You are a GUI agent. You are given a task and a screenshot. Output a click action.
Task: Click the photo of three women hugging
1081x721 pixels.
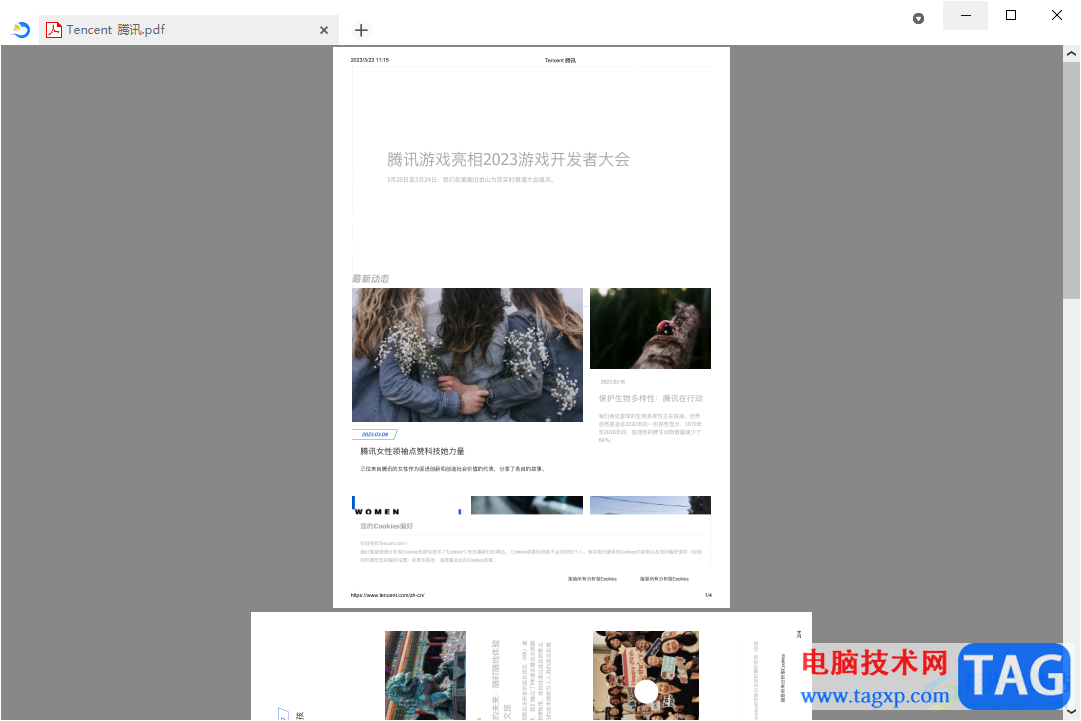pos(467,355)
